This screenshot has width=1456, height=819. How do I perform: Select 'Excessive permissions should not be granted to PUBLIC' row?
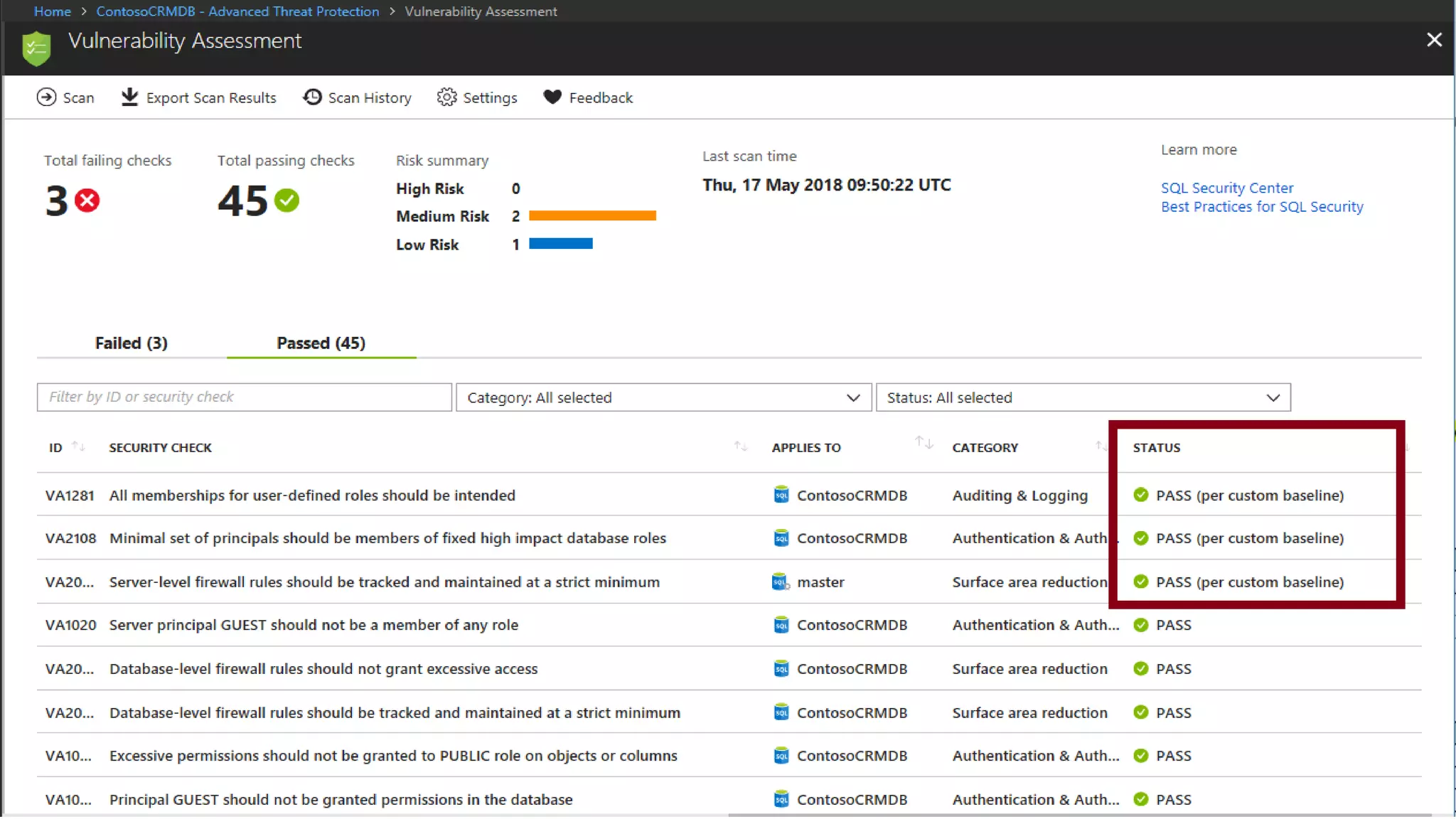[x=393, y=756]
